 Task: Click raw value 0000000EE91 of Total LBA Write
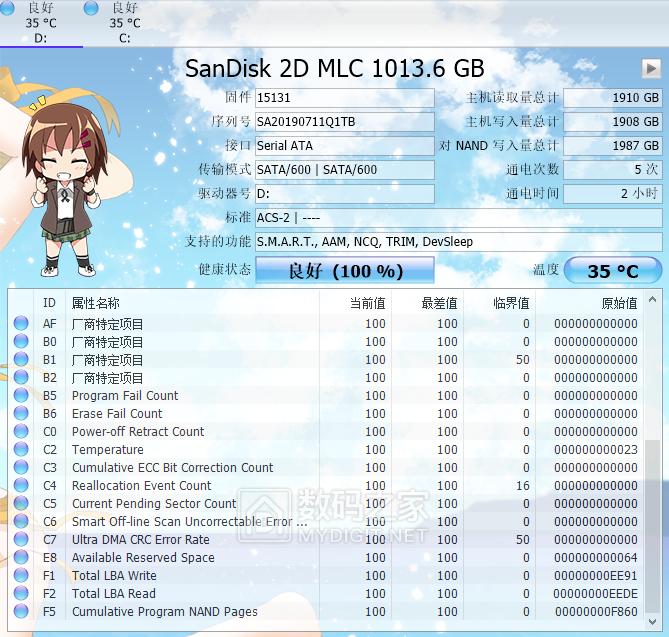596,576
